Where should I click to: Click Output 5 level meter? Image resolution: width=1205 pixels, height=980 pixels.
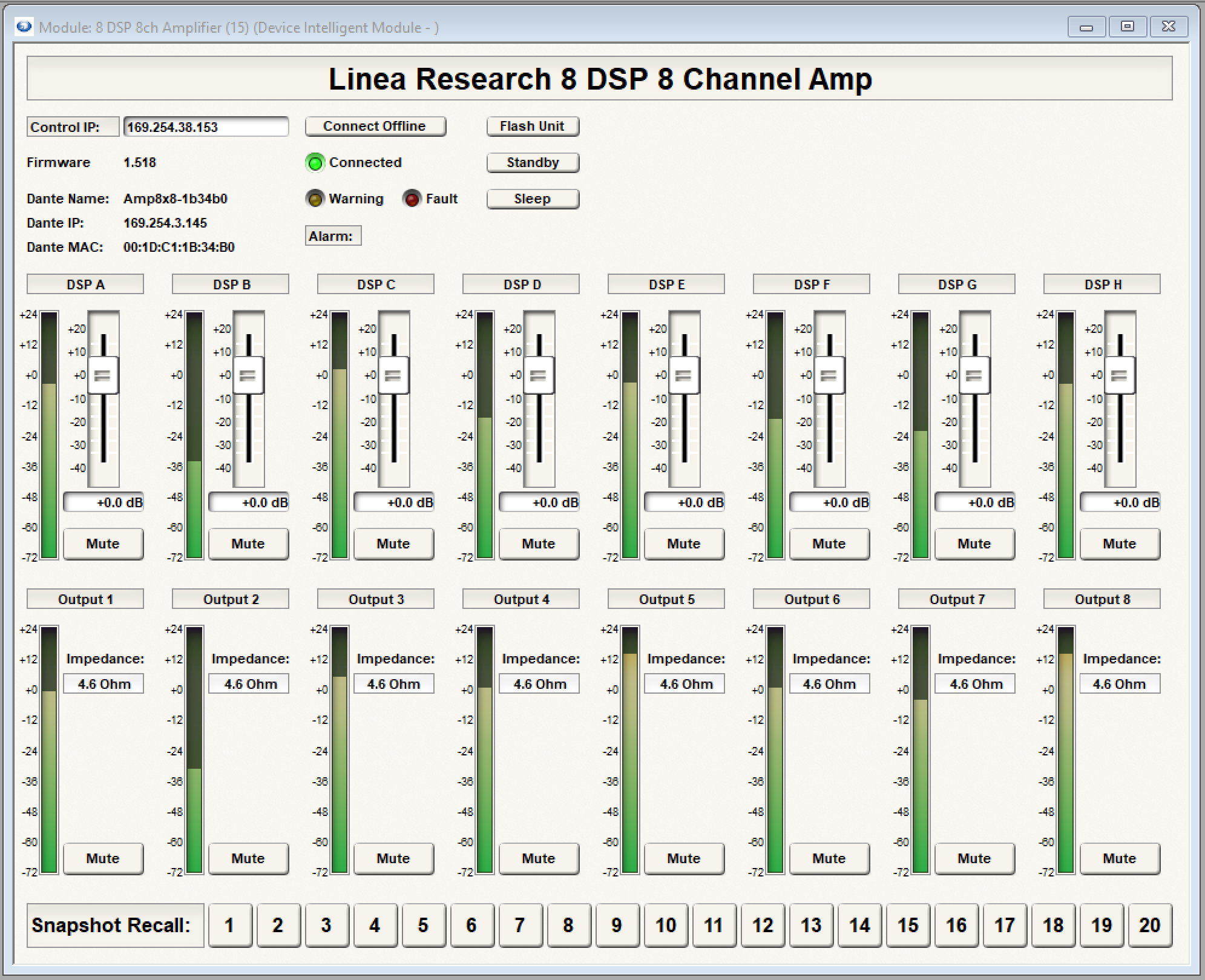click(630, 750)
